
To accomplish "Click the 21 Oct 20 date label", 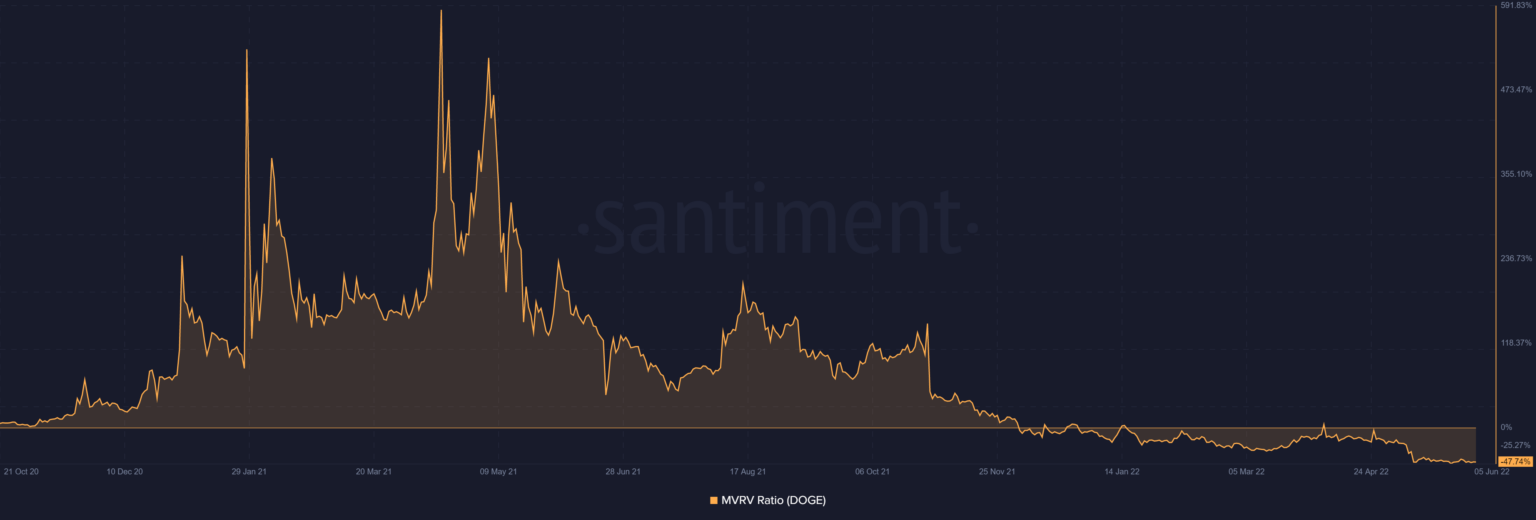I will pyautogui.click(x=21, y=470).
